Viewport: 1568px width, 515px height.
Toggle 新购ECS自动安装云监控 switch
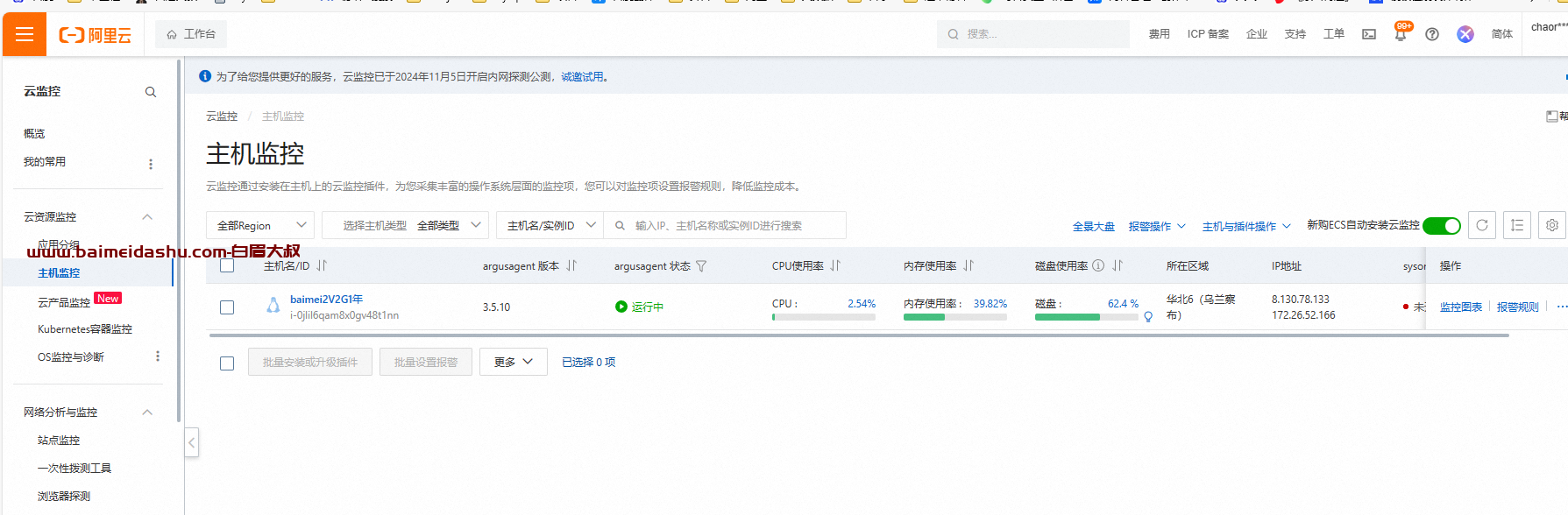tap(1442, 226)
